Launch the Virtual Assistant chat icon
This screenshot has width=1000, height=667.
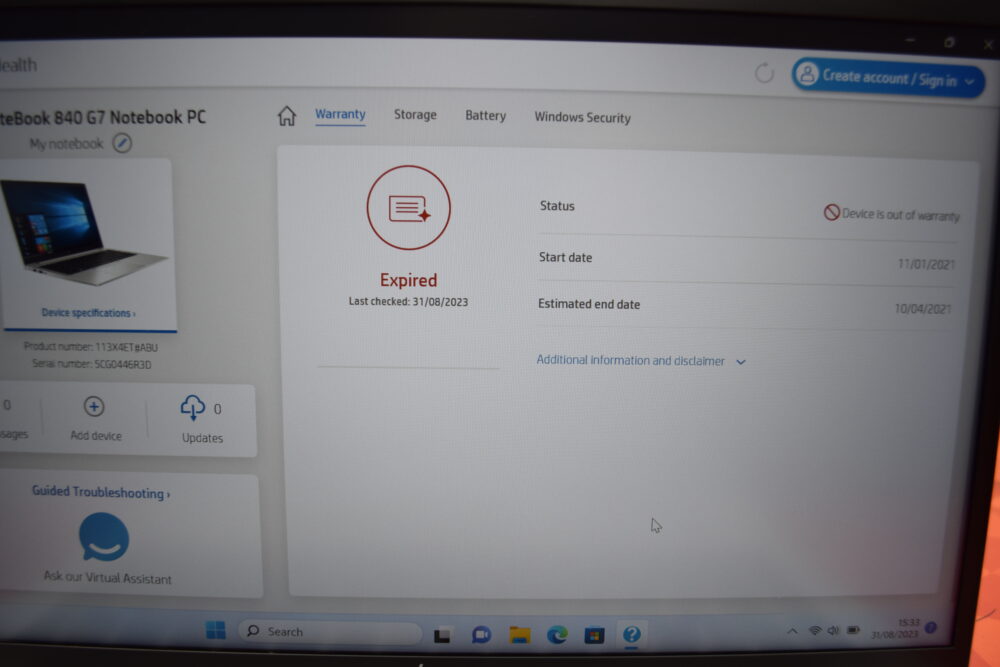click(x=104, y=537)
